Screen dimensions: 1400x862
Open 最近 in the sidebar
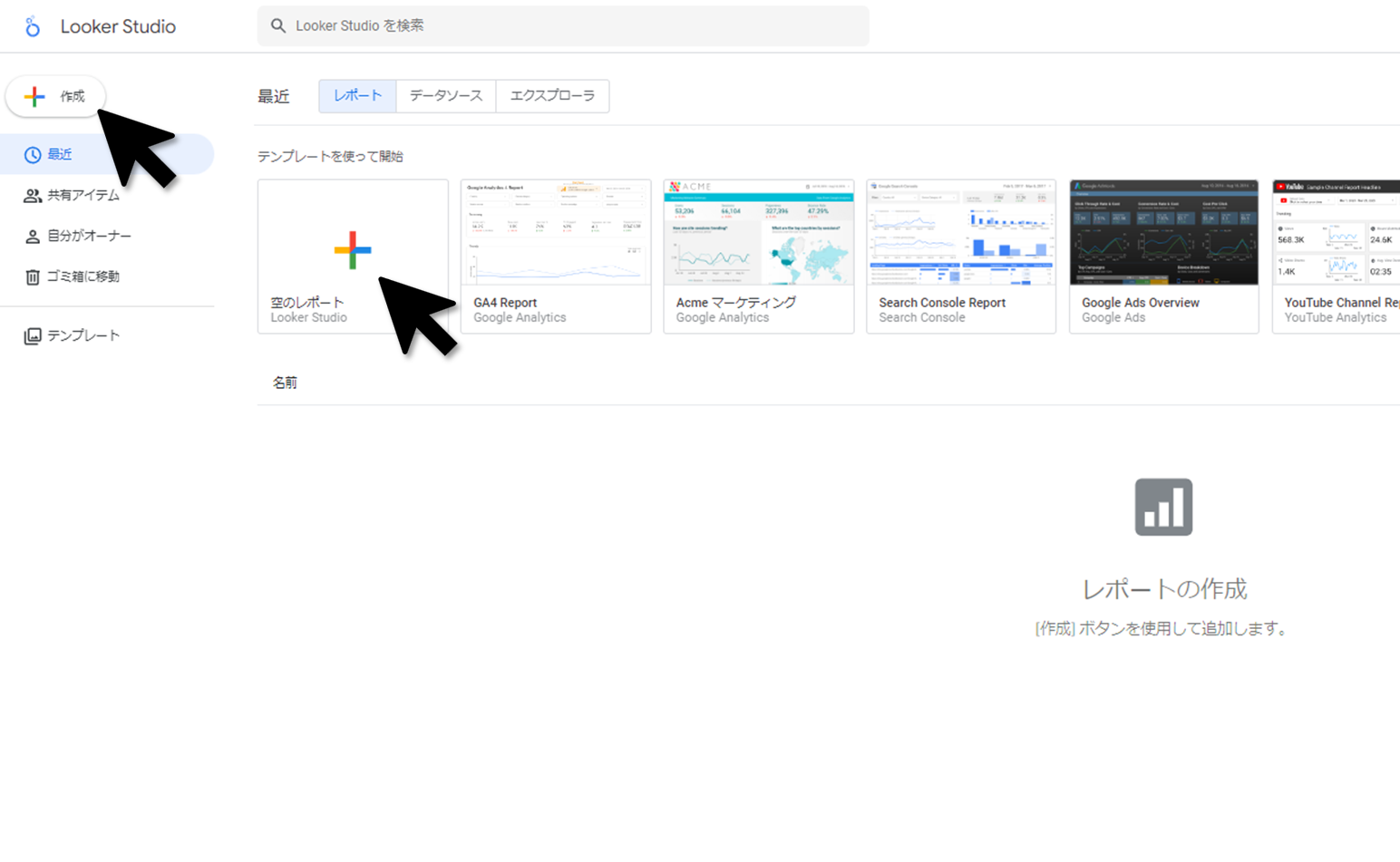pyautogui.click(x=60, y=155)
